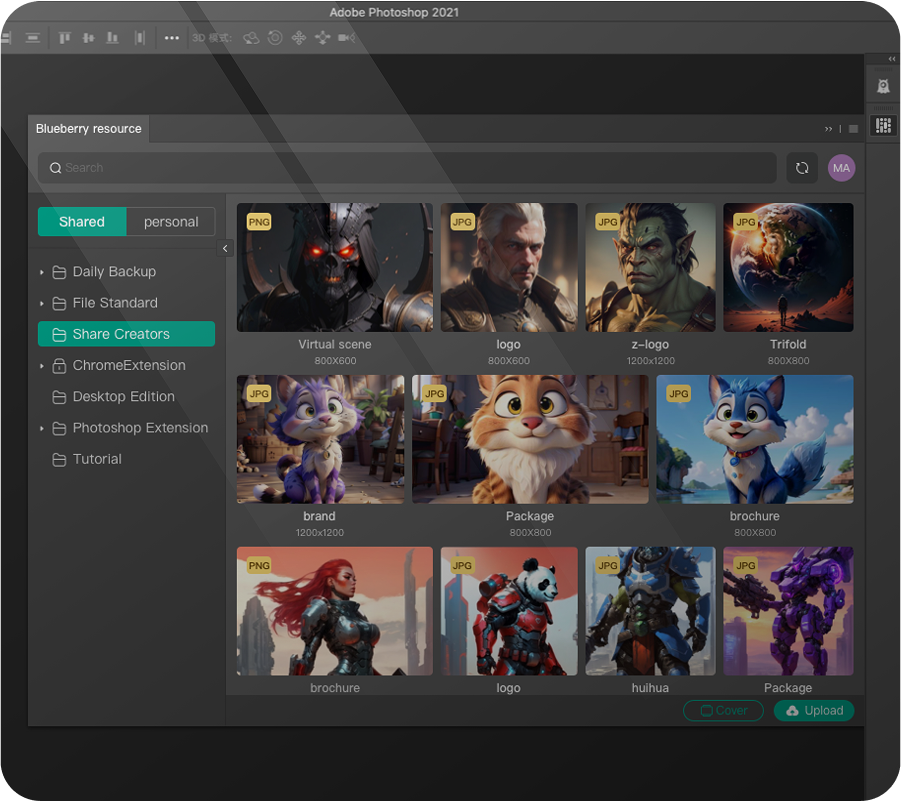The image size is (901, 801).
Task: Collapse the sidebar using the left chevron
Action: [225, 248]
